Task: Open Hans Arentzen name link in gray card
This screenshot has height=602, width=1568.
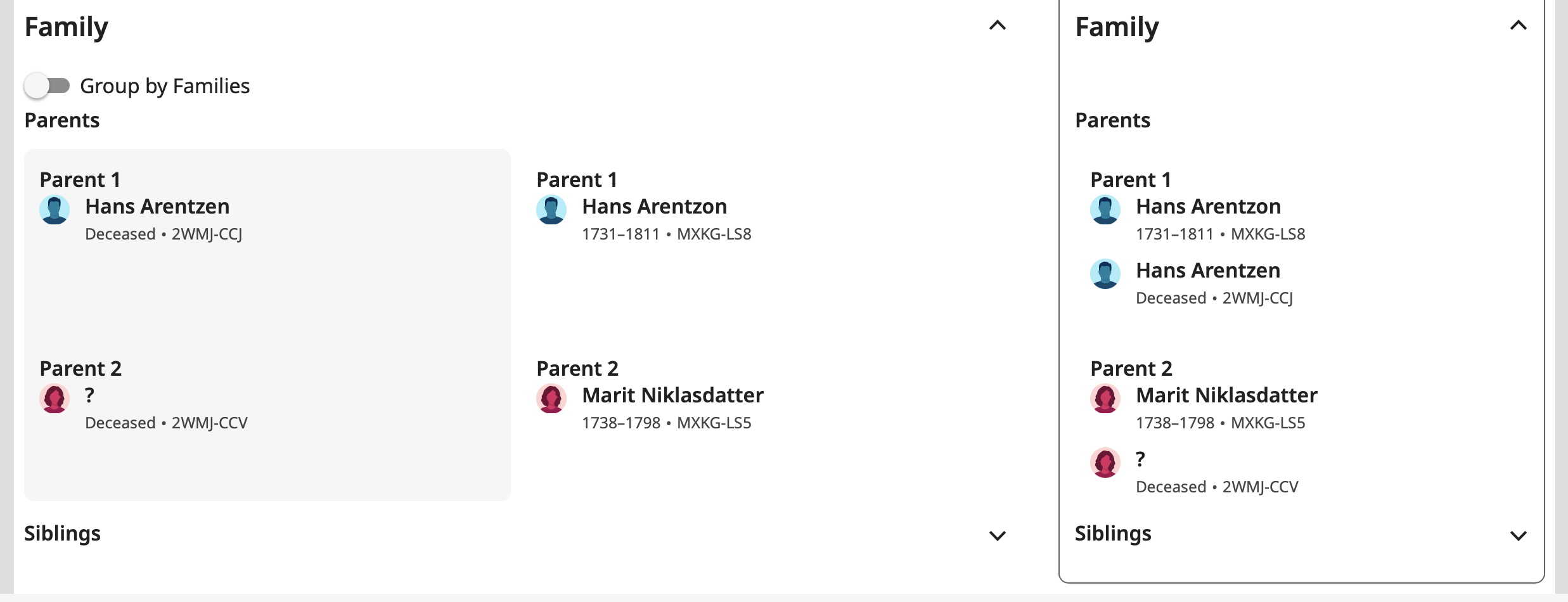Action: (x=157, y=207)
